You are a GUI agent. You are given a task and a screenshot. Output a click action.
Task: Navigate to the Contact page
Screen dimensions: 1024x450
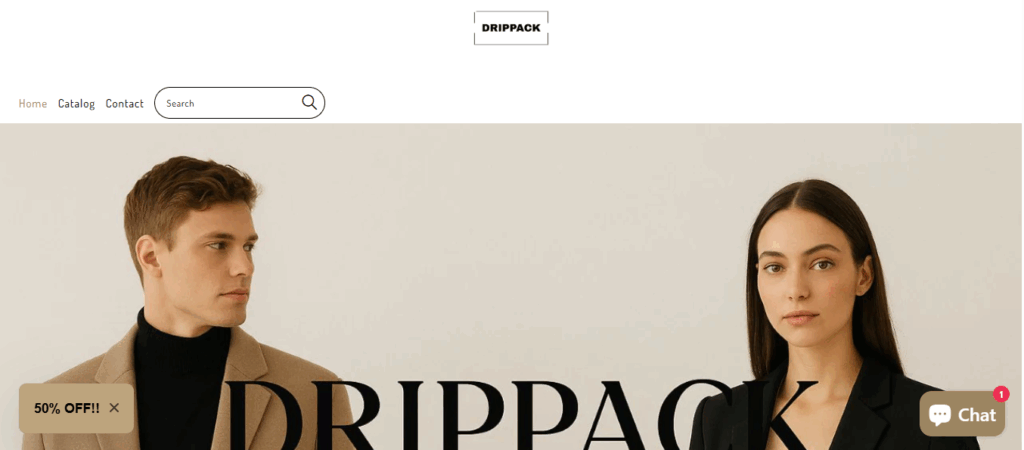(x=124, y=103)
